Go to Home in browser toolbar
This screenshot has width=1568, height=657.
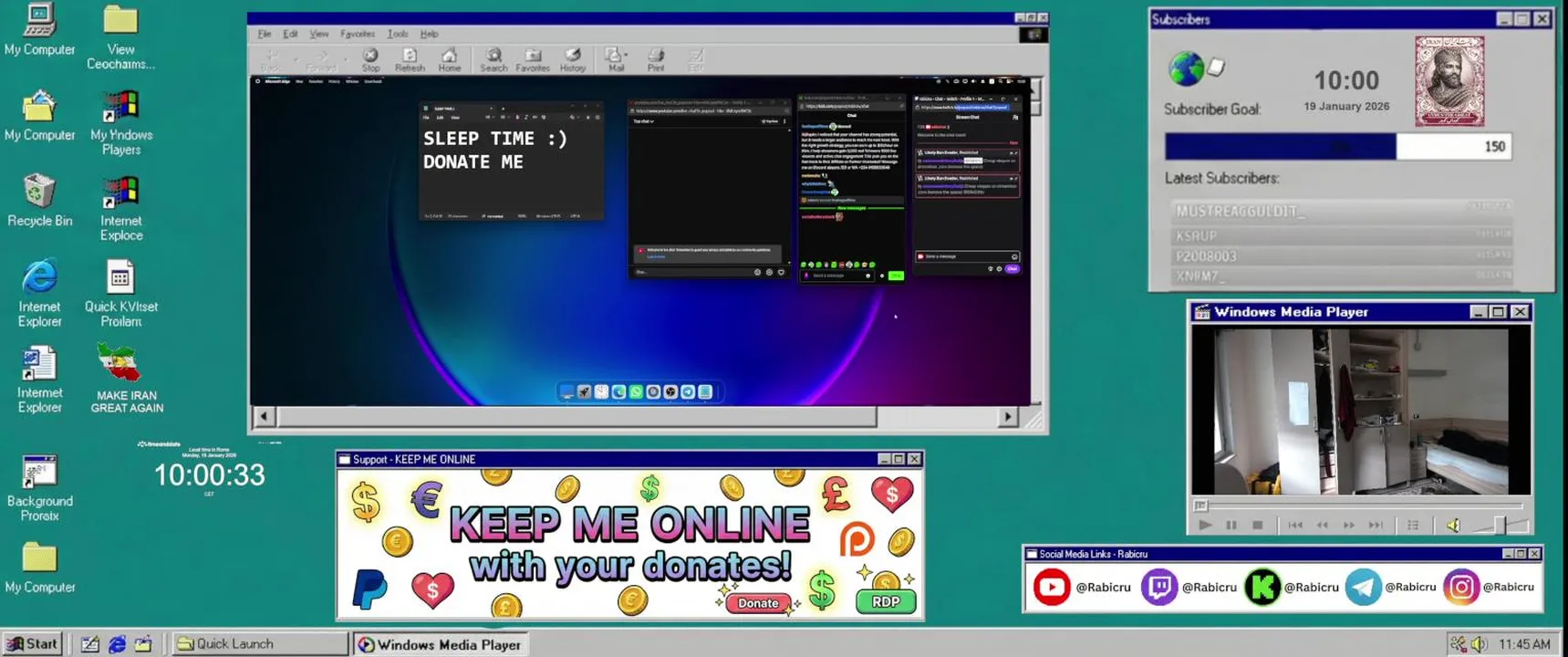click(x=449, y=60)
